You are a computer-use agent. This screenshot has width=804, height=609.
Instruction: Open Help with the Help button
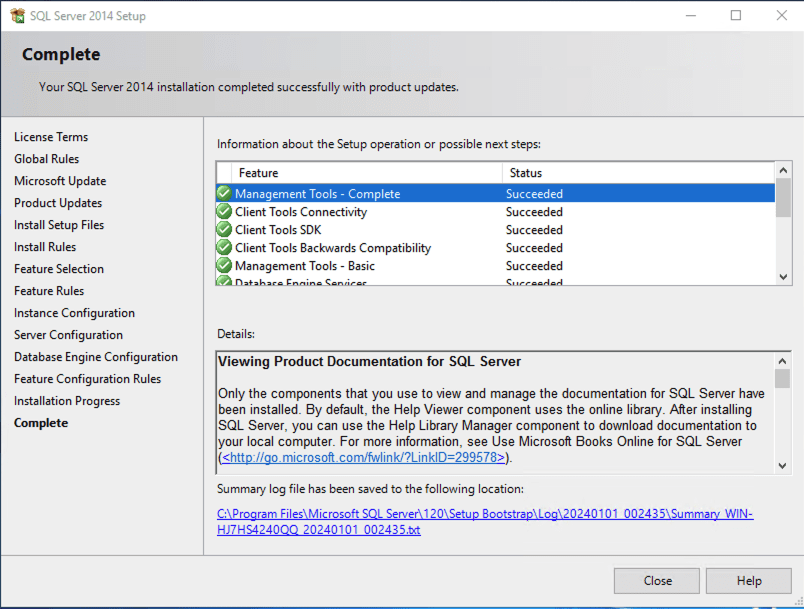[748, 581]
